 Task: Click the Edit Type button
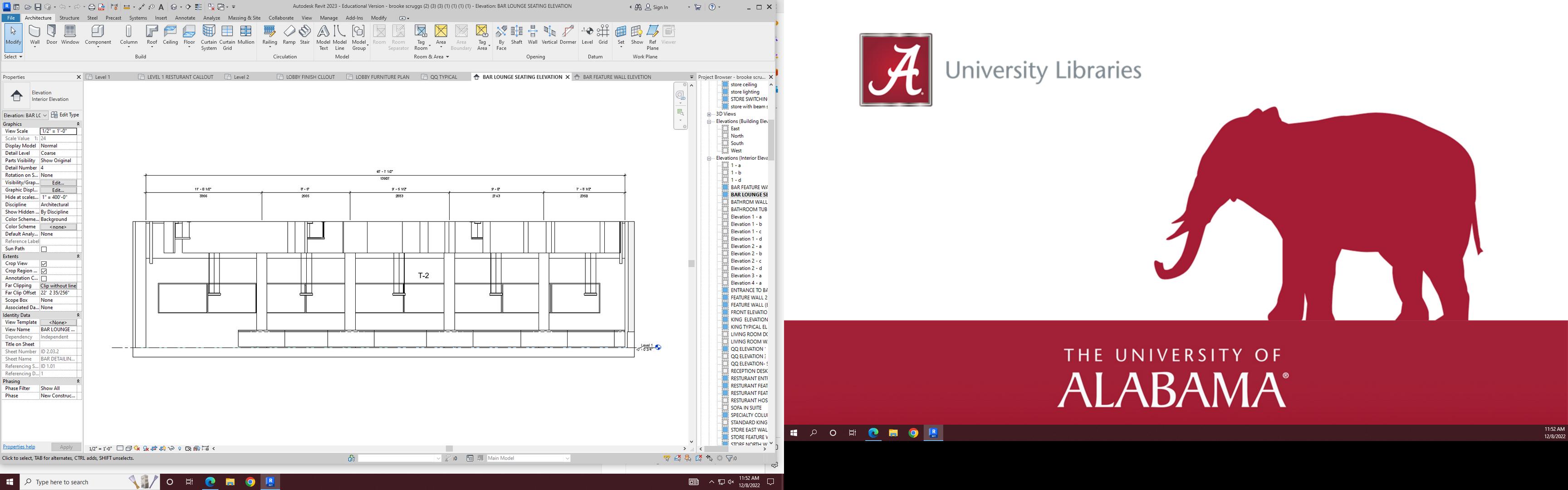tap(65, 115)
